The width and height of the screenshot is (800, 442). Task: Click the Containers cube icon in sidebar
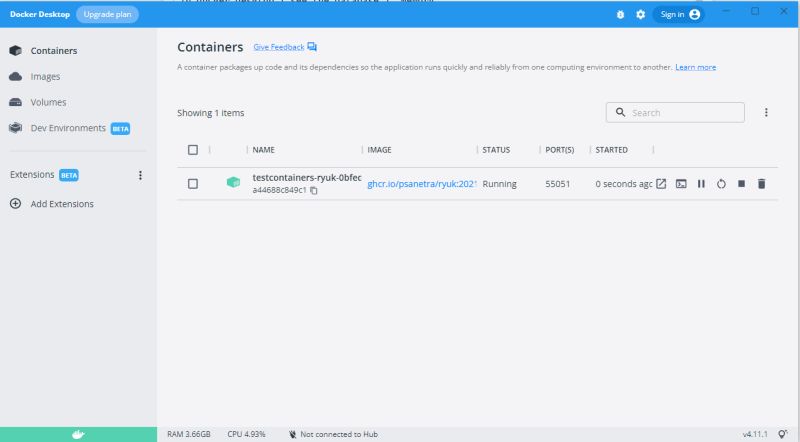pyautogui.click(x=15, y=51)
